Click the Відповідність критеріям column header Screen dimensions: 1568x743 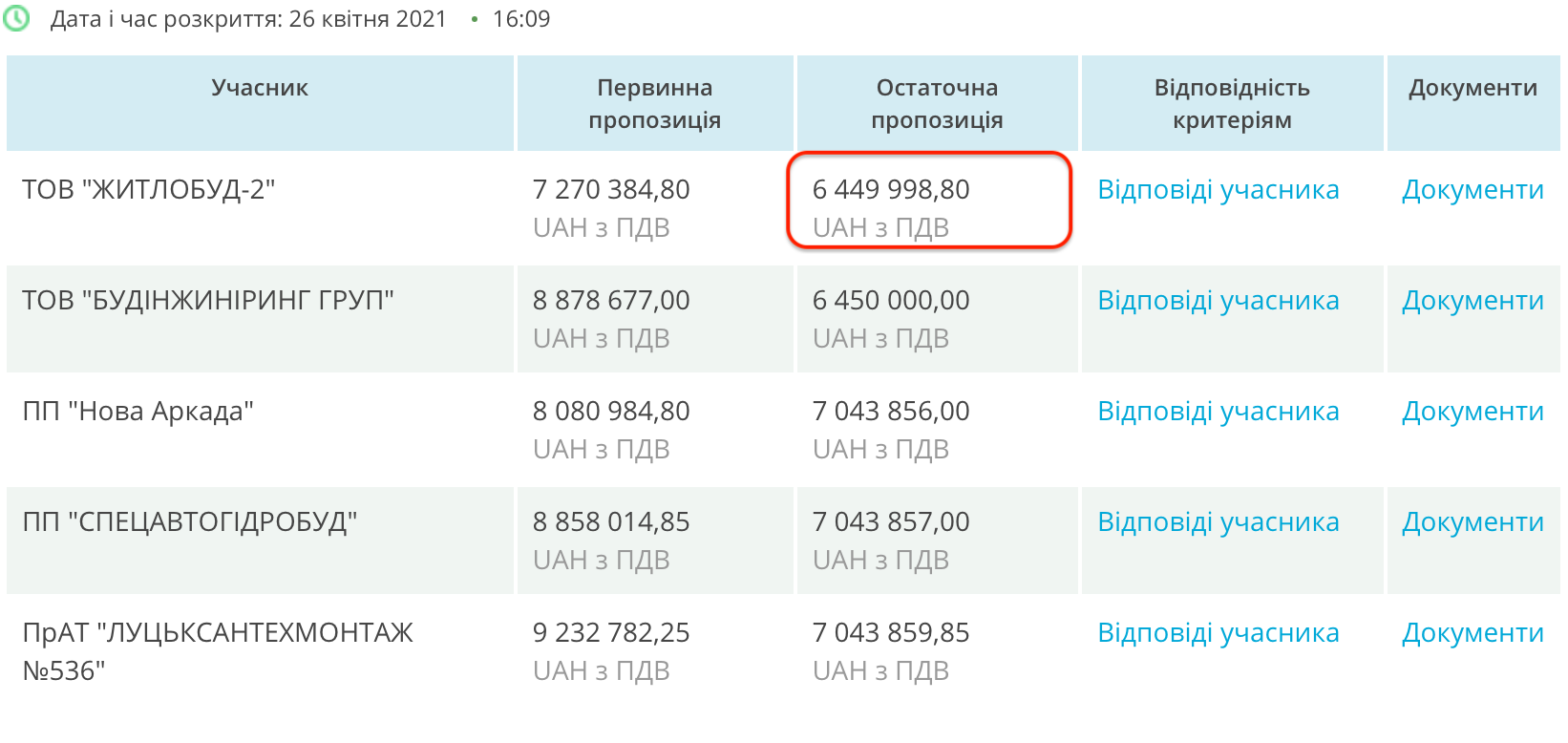coord(1232,103)
